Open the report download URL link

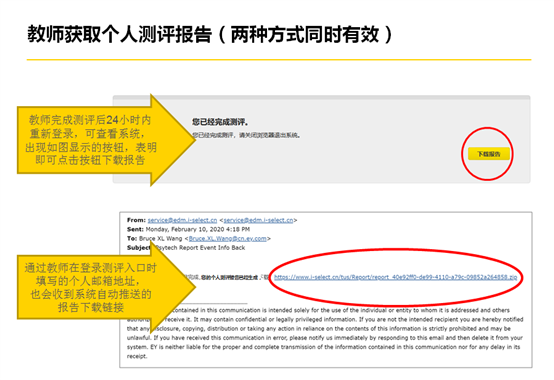coord(395,277)
